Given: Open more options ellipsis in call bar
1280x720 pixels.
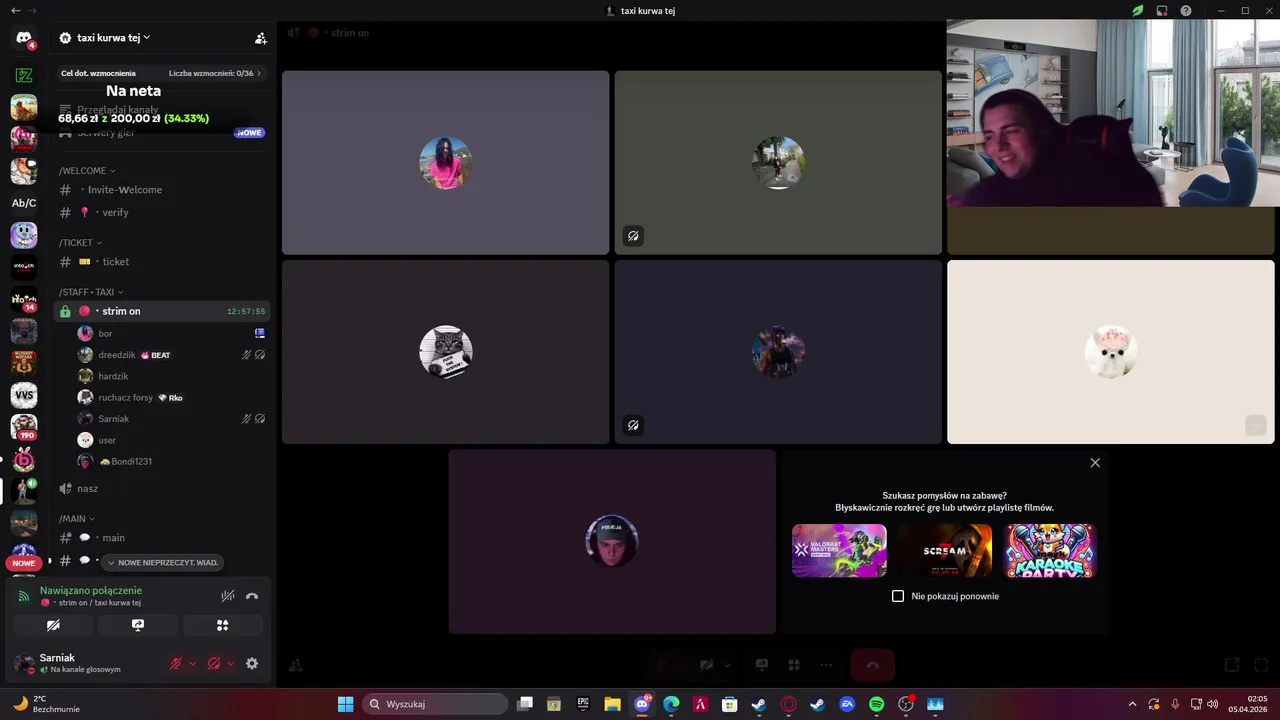Looking at the screenshot, I should point(826,665).
